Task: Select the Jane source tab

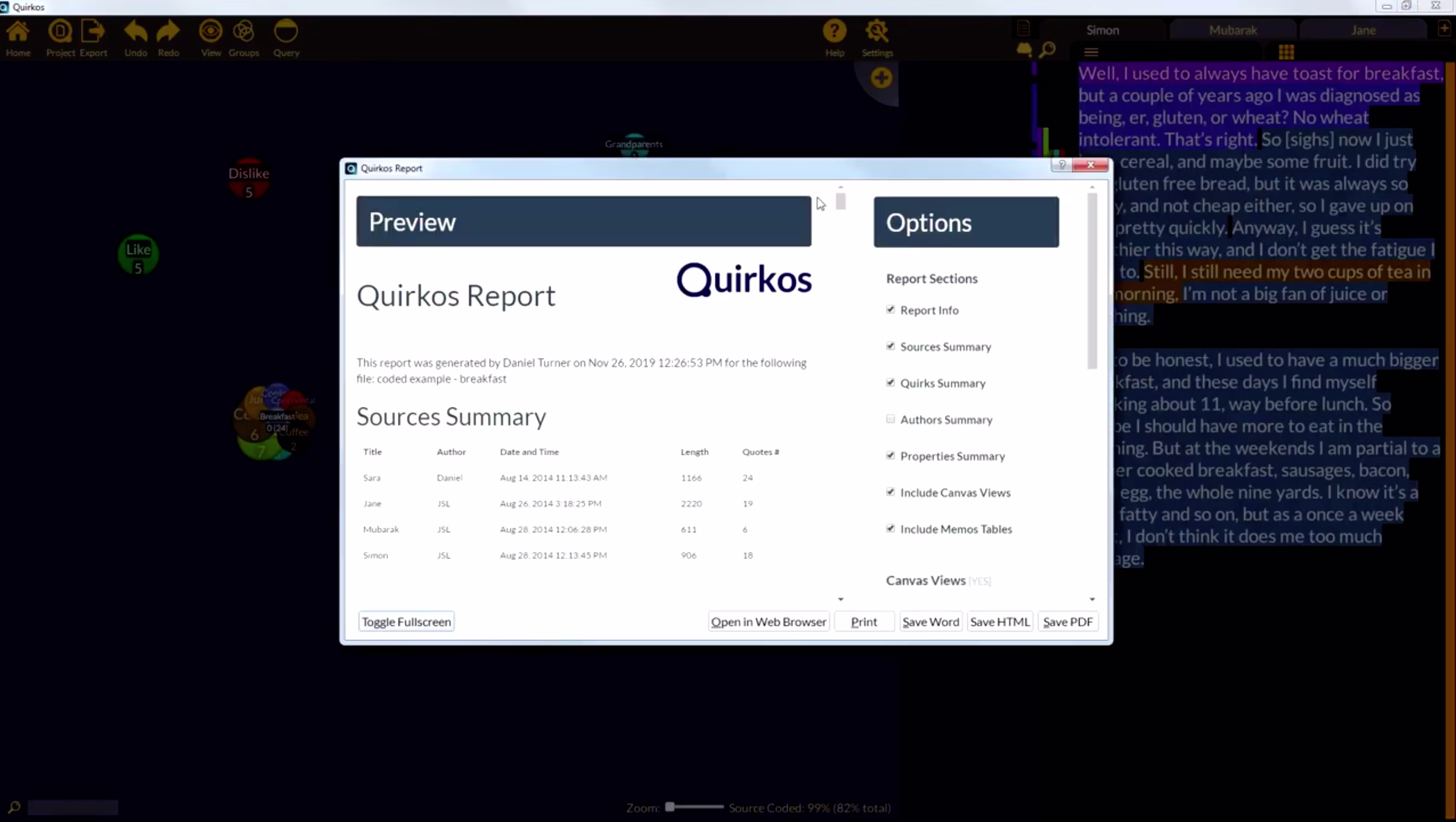Action: (x=1363, y=30)
